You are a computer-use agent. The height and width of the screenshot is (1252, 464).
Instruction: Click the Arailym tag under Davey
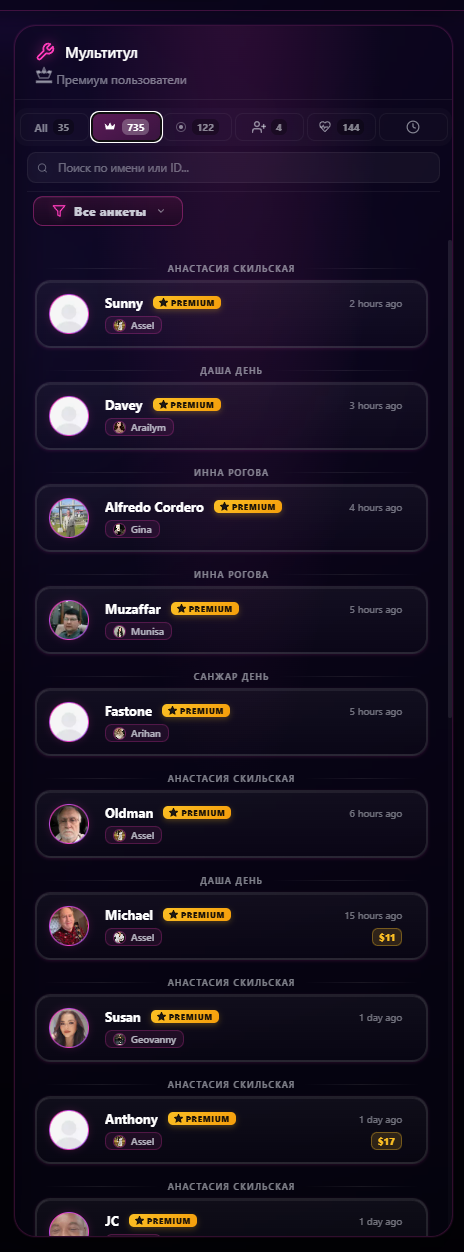[x=139, y=427]
